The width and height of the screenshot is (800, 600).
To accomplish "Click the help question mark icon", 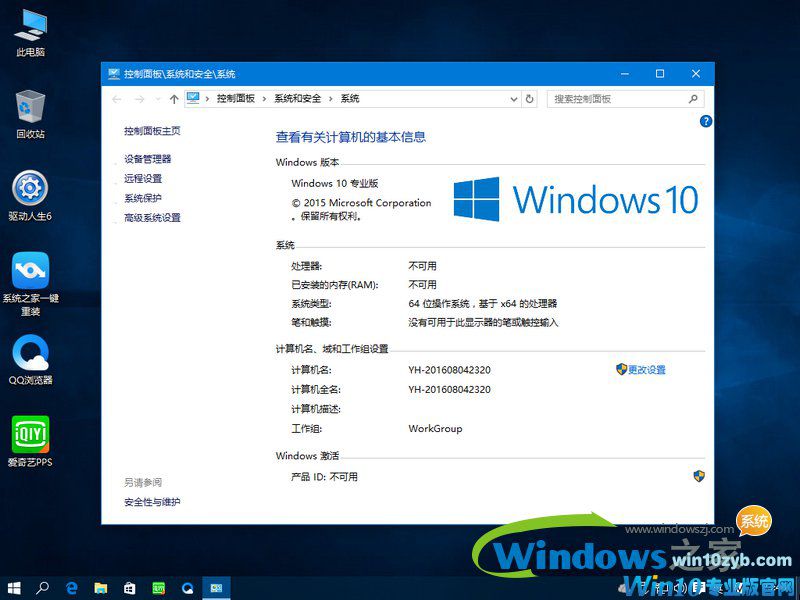I will (706, 121).
